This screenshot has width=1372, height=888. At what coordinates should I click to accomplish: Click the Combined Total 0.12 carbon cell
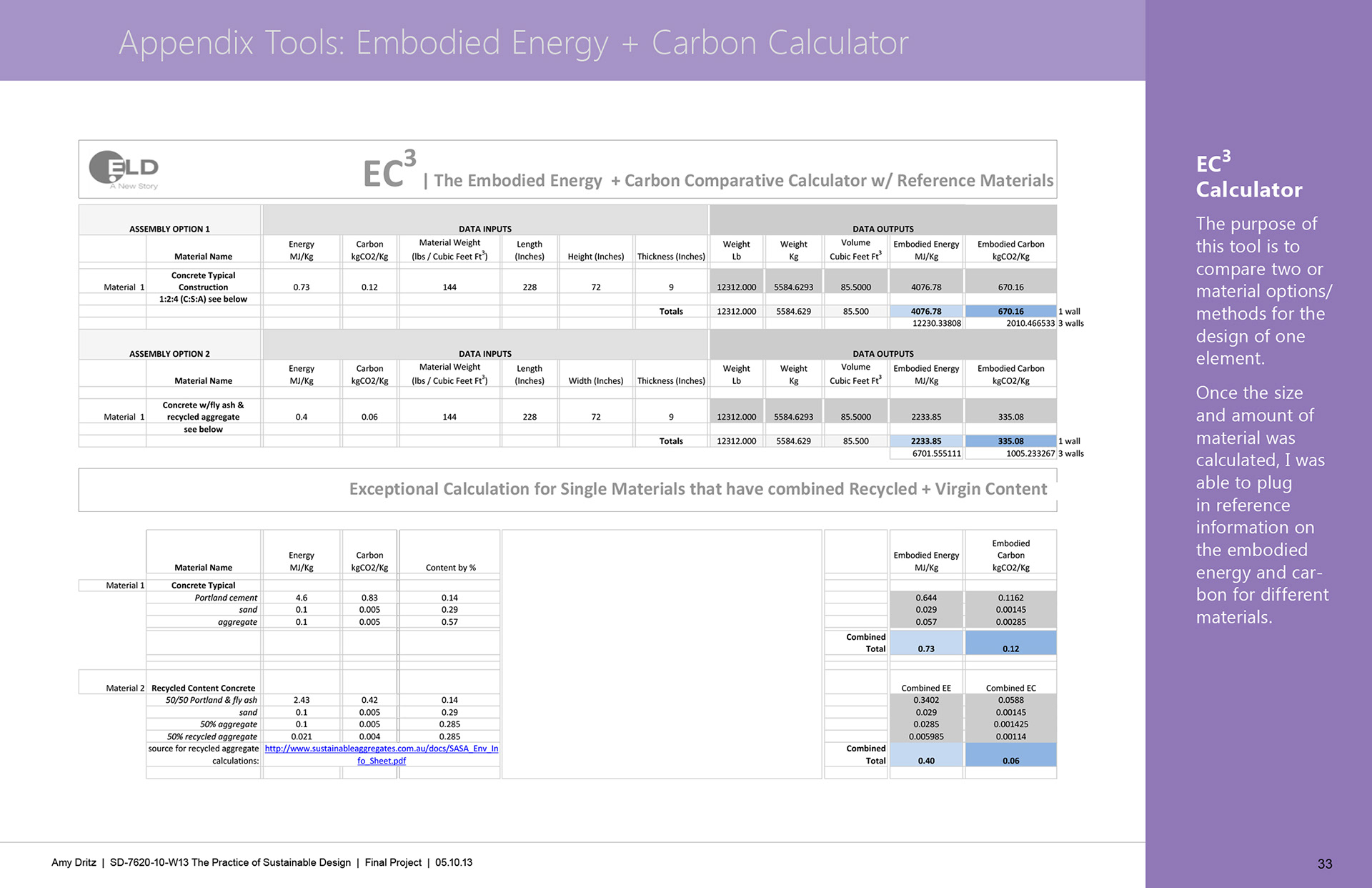coord(1010,643)
